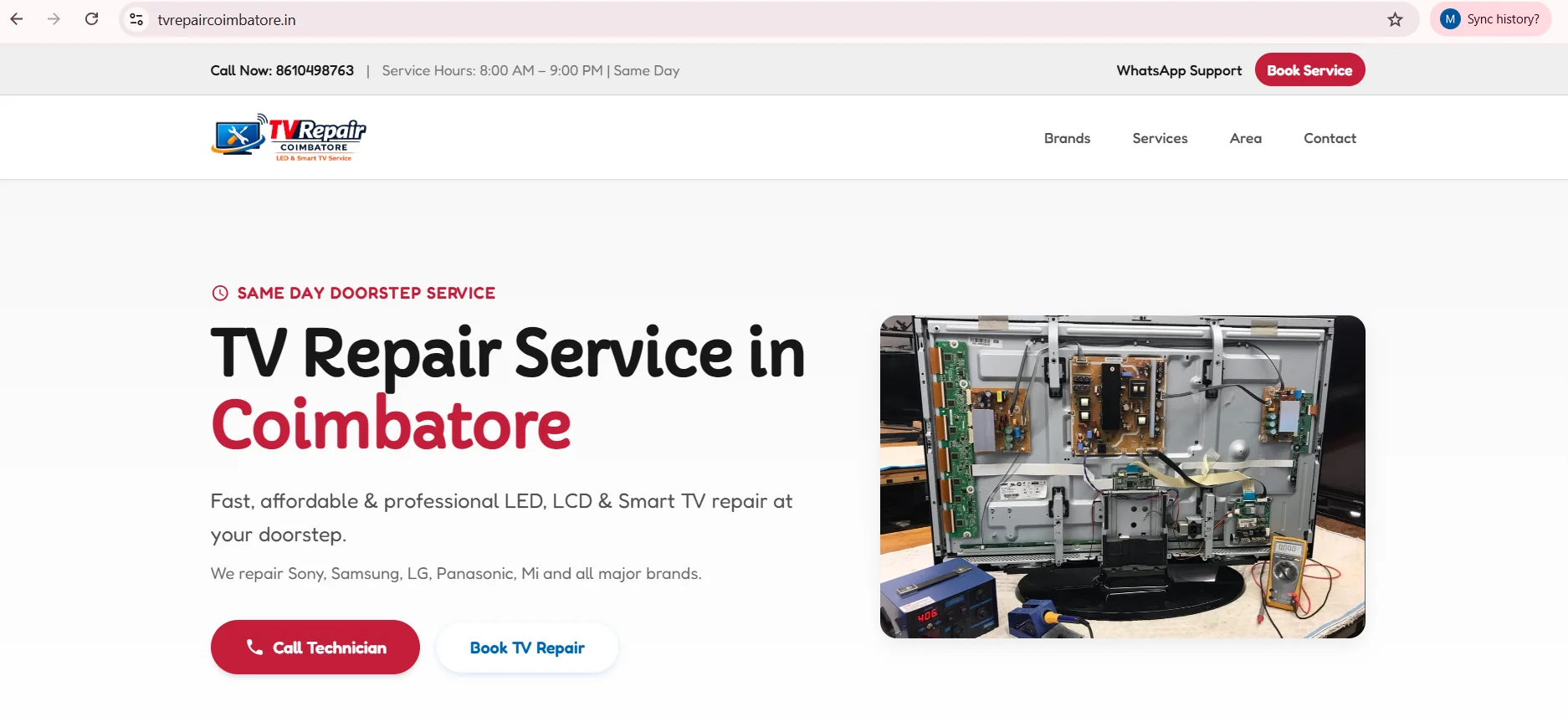
Task: Click the Call Technician button label
Action: pyautogui.click(x=330, y=648)
